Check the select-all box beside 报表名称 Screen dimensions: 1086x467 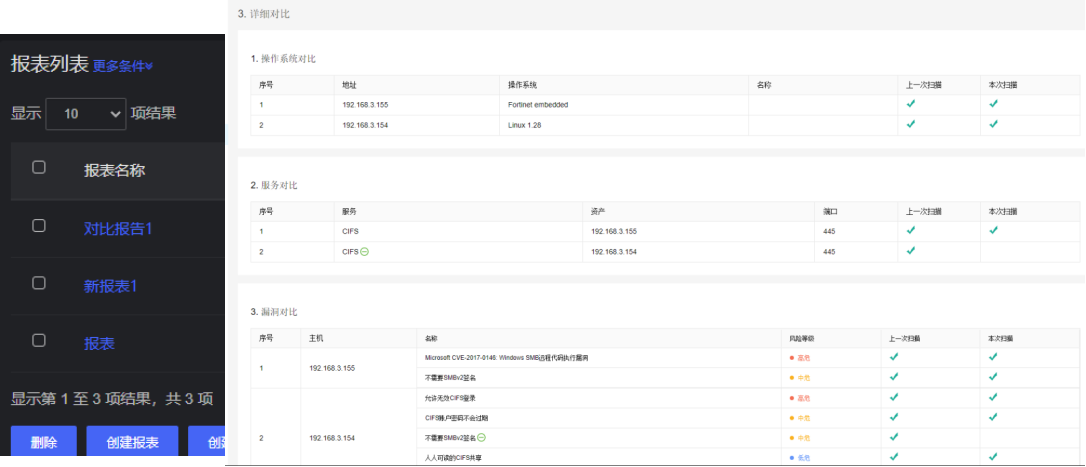point(39,168)
